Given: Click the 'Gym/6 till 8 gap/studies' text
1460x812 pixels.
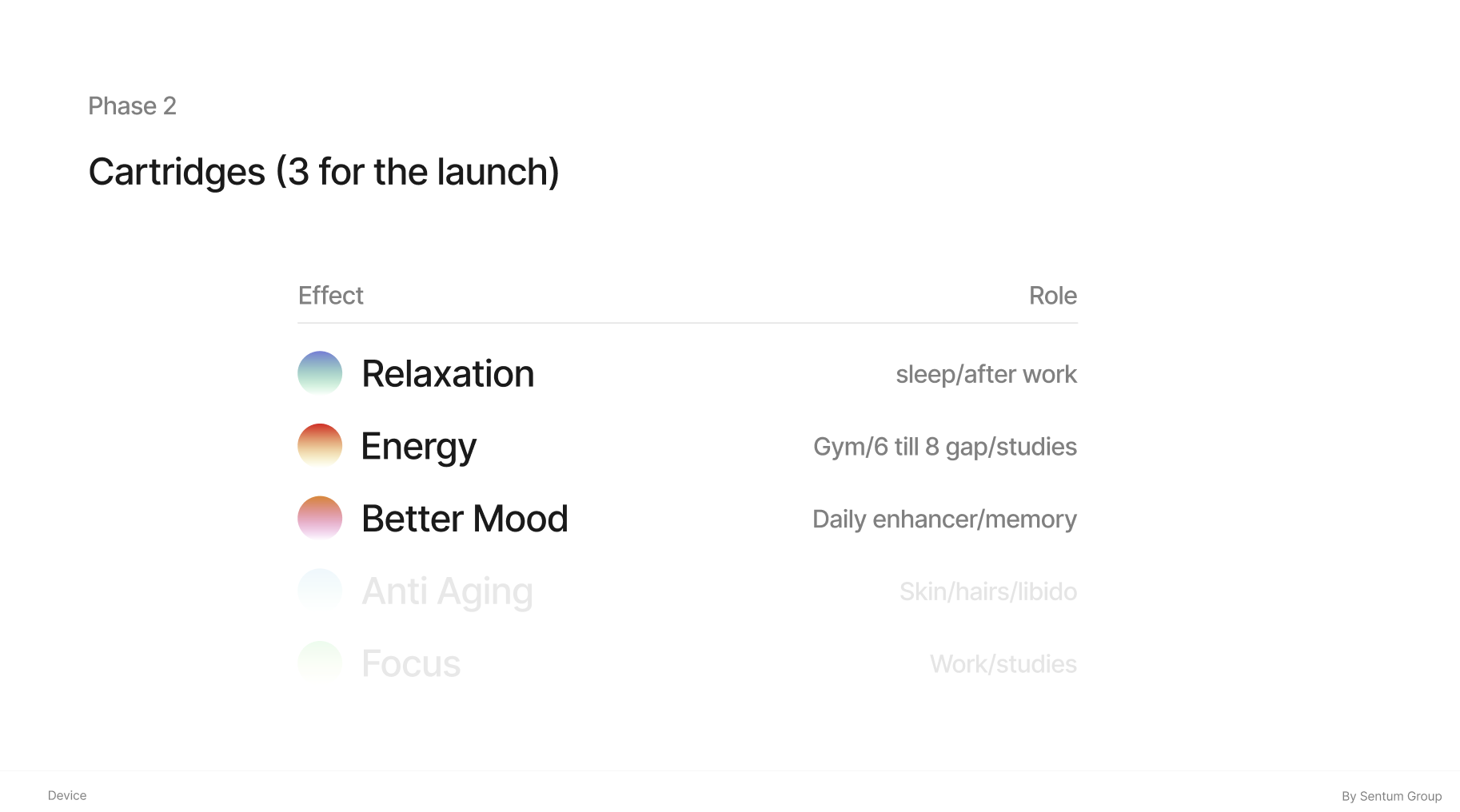Looking at the screenshot, I should pyautogui.click(x=945, y=447).
